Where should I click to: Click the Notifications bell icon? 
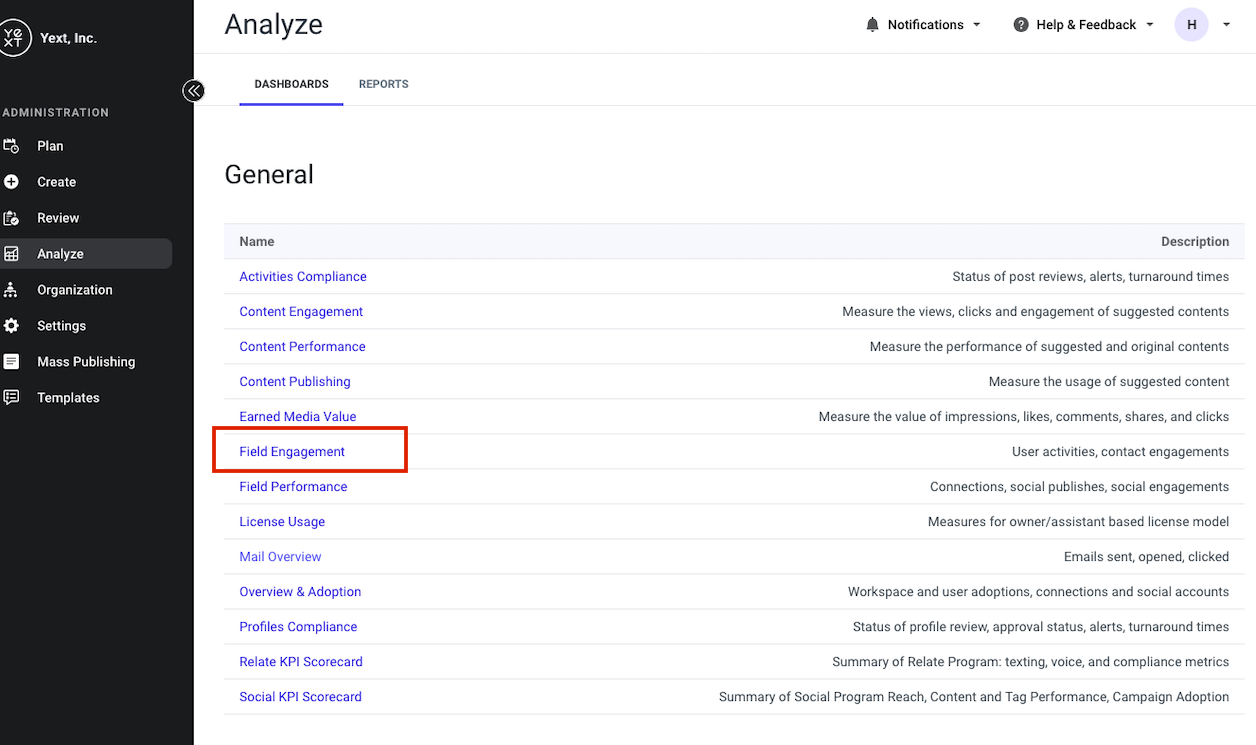coord(873,25)
